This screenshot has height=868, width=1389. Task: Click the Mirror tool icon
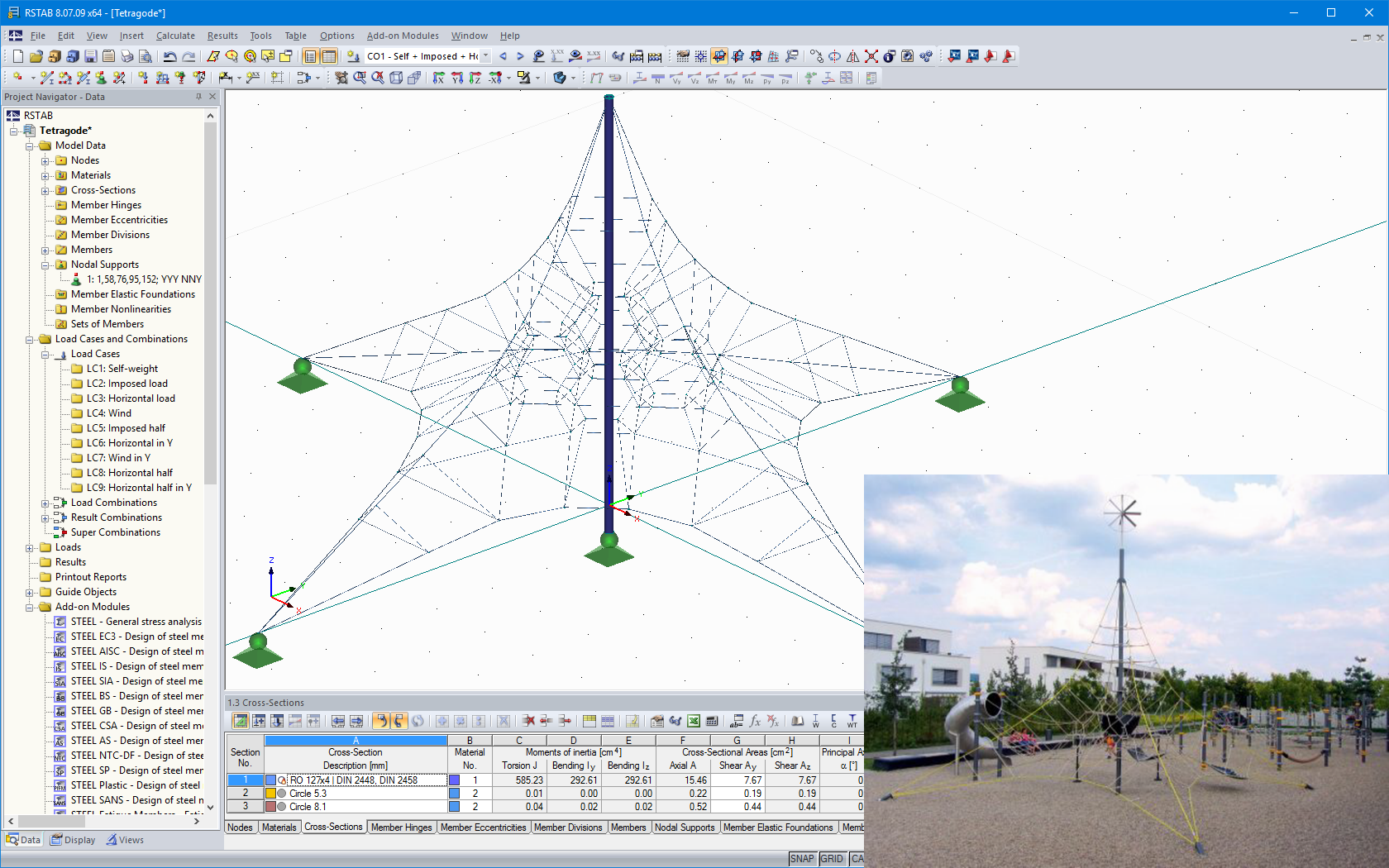tap(852, 56)
